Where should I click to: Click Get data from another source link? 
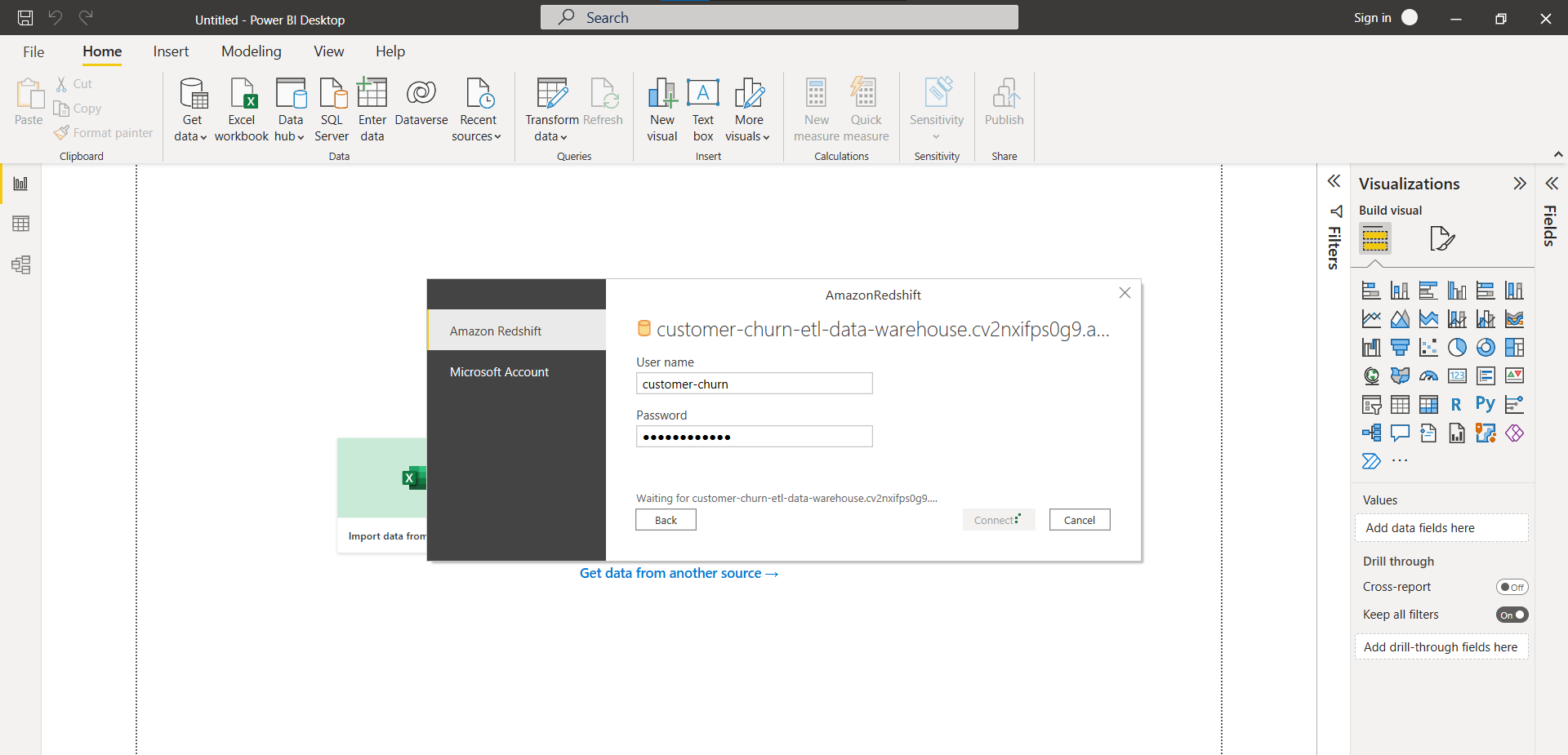click(x=679, y=573)
